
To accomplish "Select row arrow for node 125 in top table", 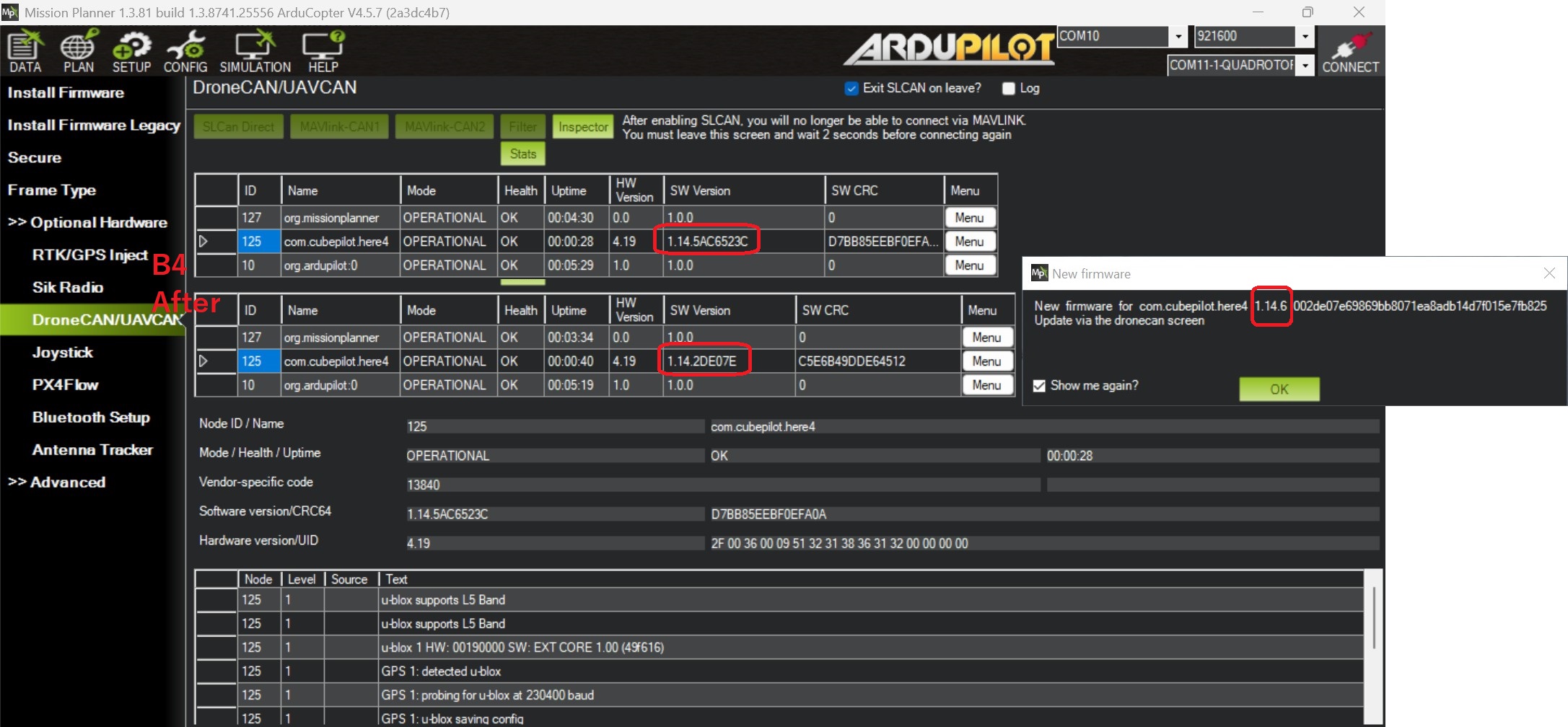I will 204,241.
